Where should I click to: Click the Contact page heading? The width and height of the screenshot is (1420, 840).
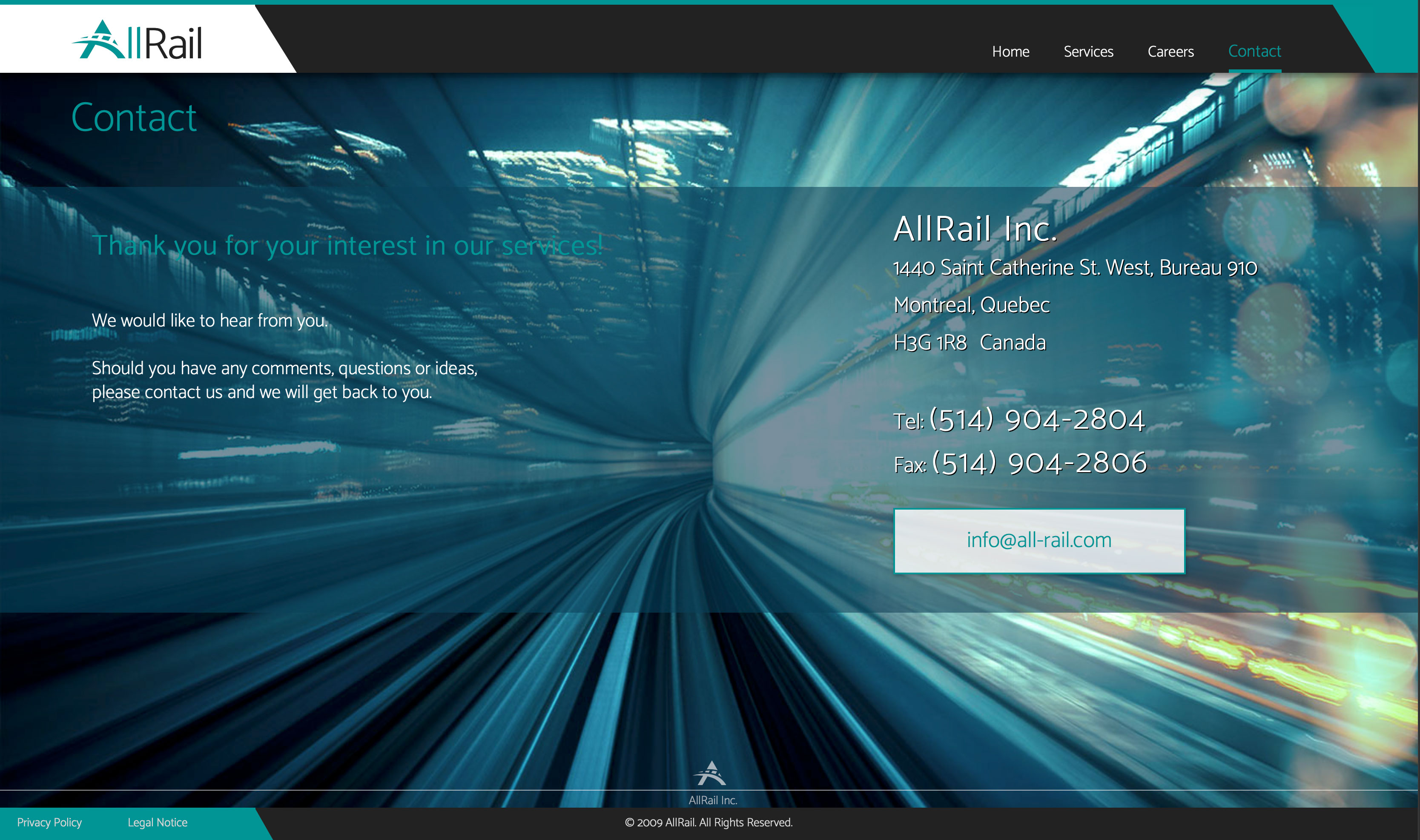pos(134,118)
